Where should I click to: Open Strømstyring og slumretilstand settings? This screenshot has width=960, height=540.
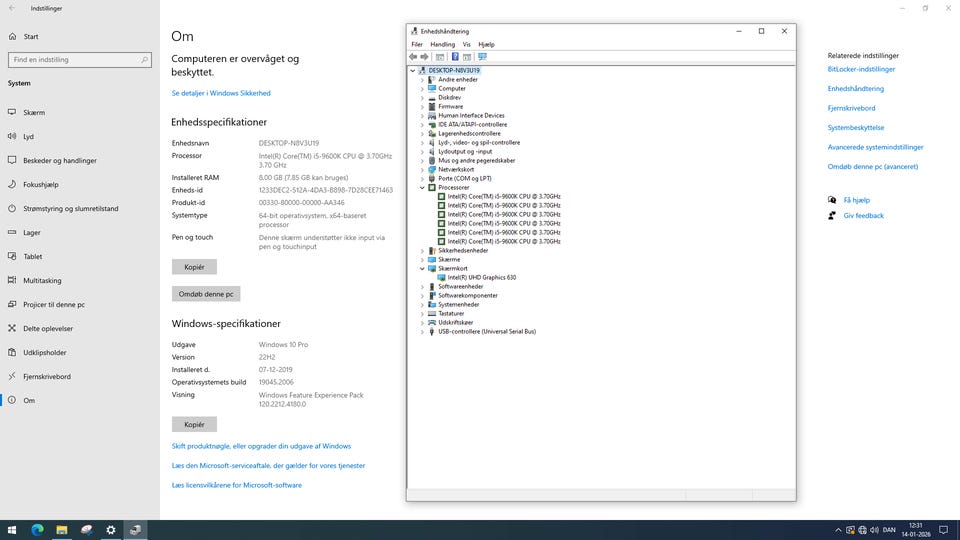pyautogui.click(x=70, y=209)
